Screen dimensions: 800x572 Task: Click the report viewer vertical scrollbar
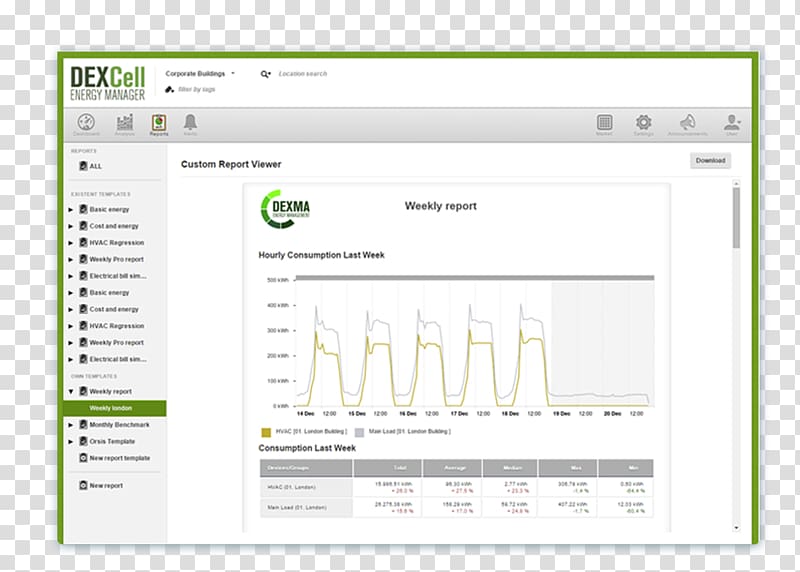tap(737, 220)
